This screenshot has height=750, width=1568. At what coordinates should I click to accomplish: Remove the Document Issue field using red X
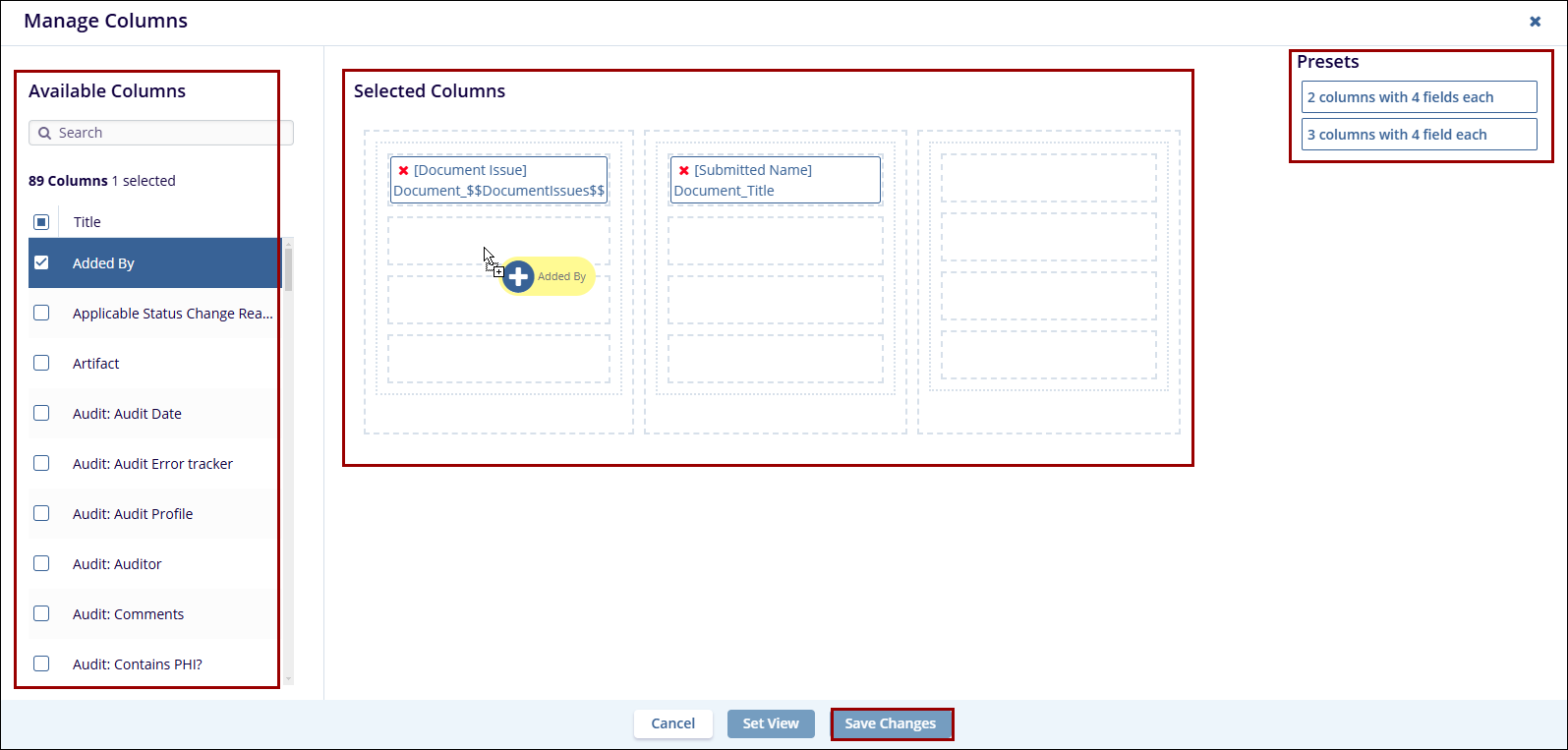(x=403, y=171)
